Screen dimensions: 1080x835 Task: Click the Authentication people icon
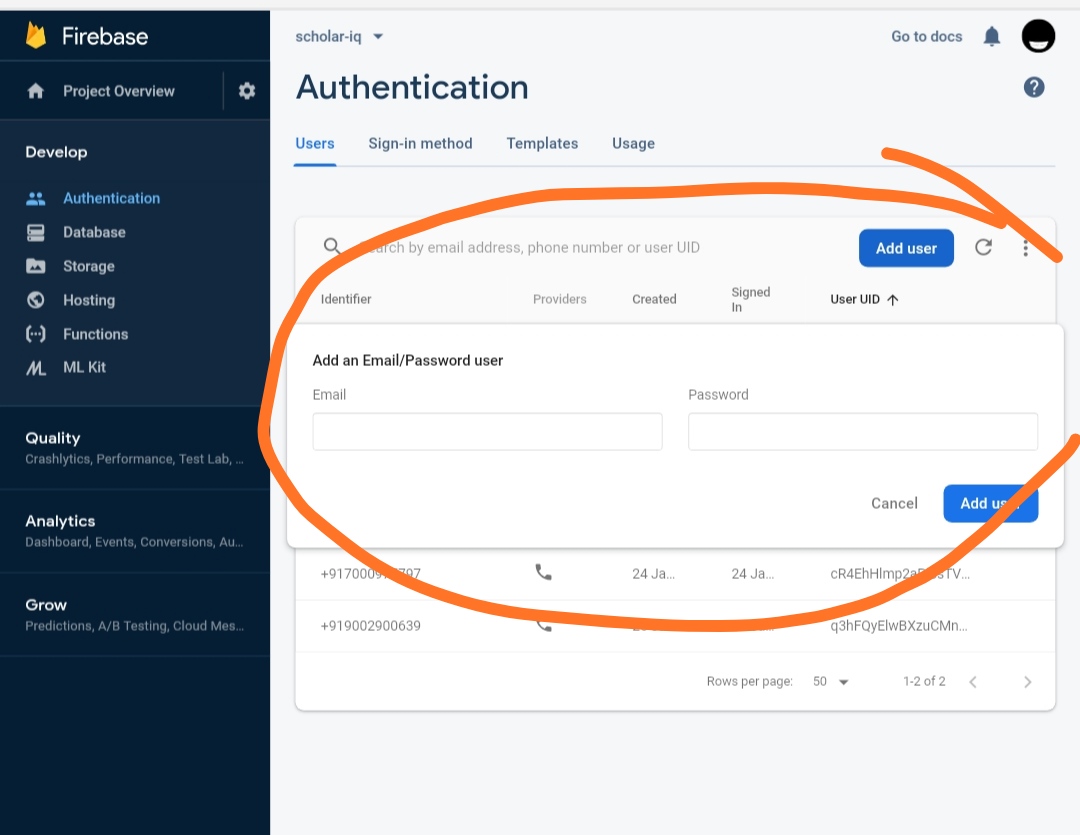click(x=36, y=198)
